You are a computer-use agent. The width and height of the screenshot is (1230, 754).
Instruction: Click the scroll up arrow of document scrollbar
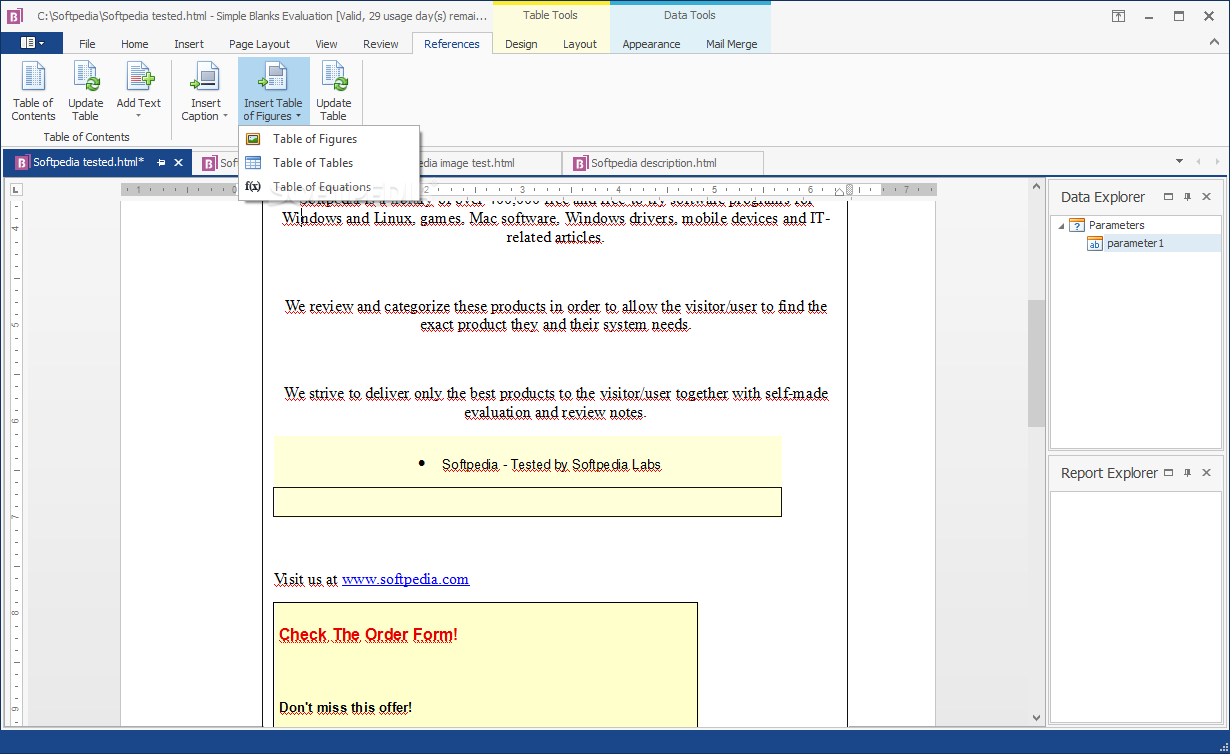pos(1036,189)
